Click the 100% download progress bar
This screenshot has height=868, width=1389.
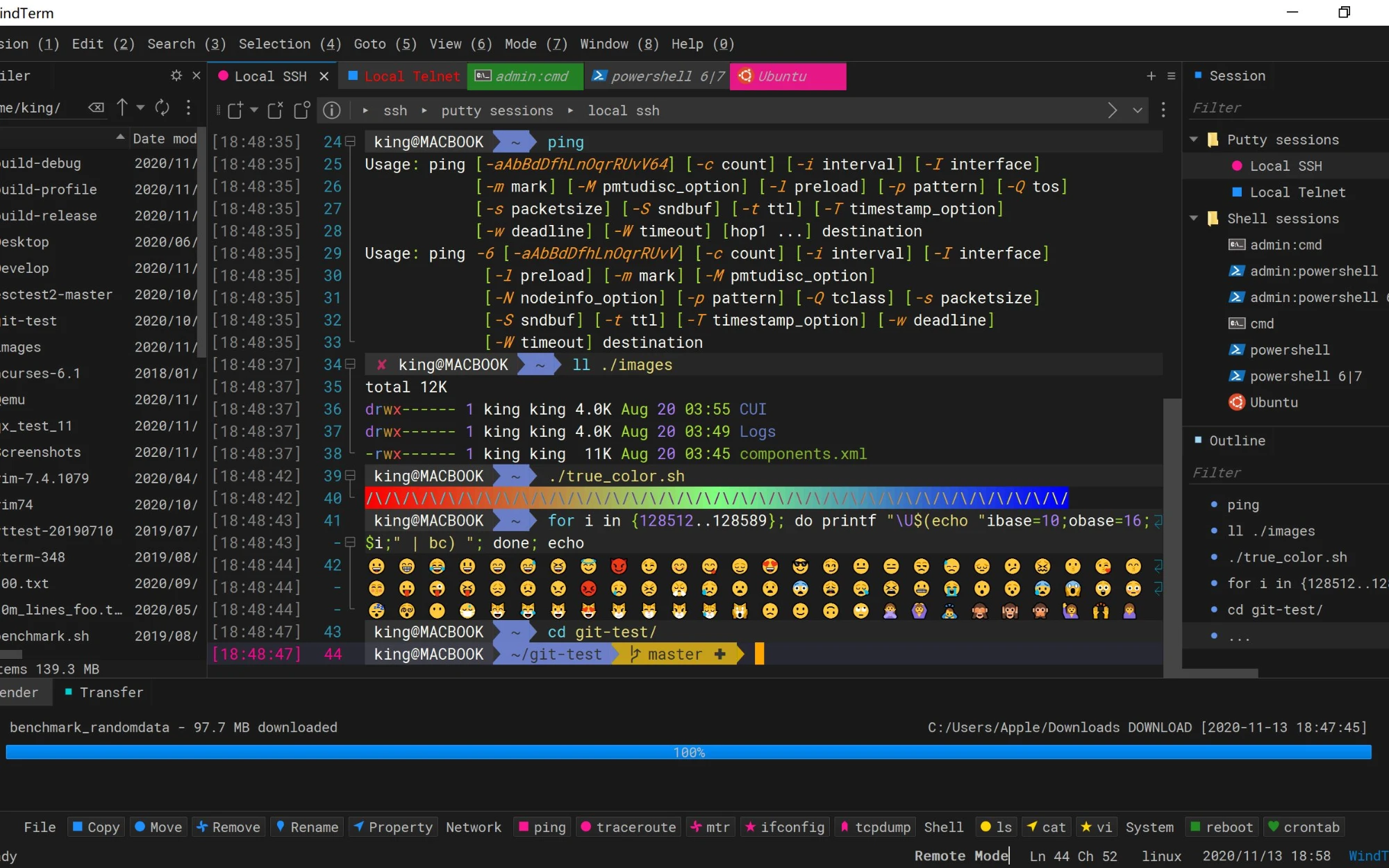tap(688, 752)
